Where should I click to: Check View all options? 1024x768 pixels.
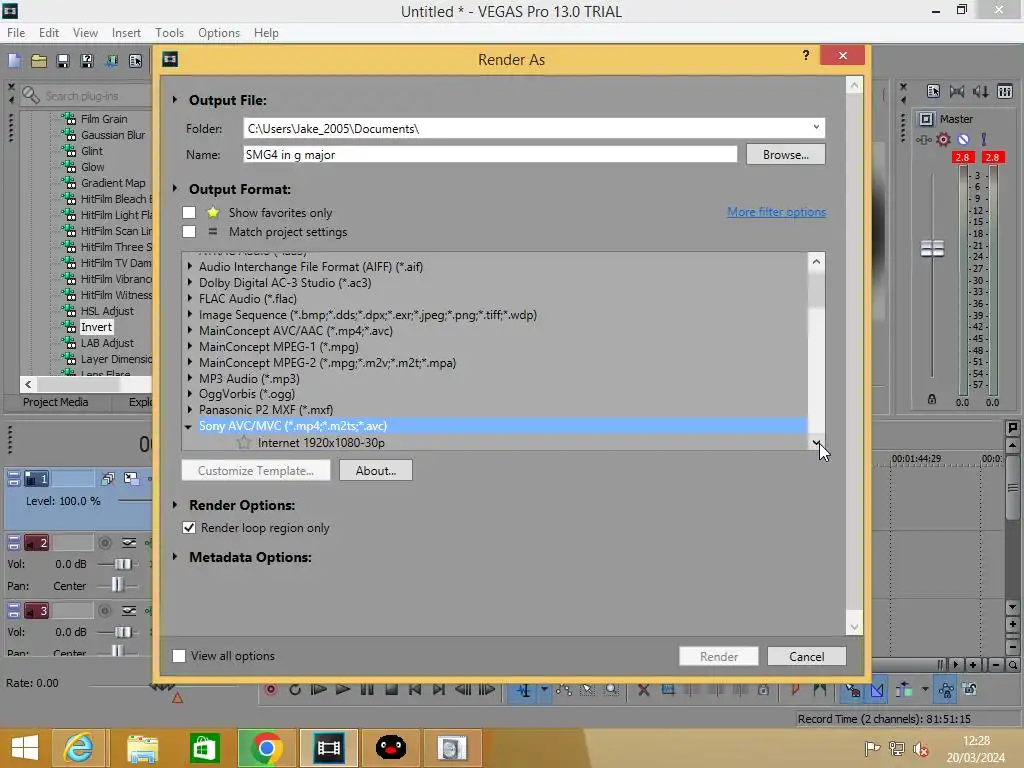click(178, 656)
